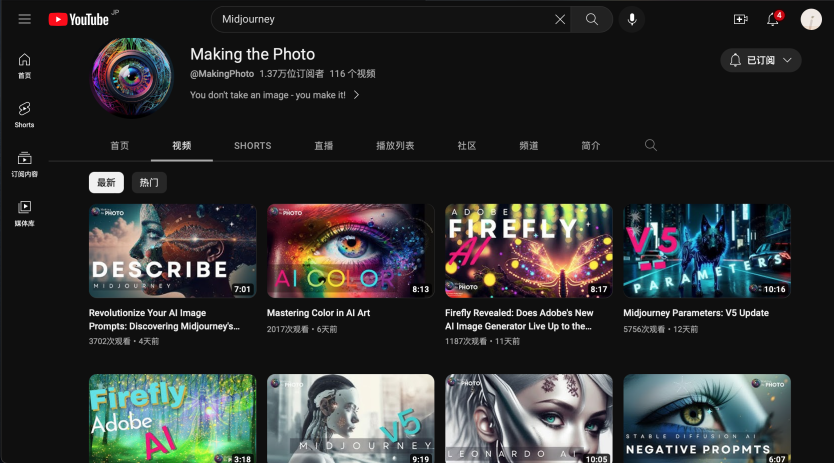This screenshot has height=463, width=834.
Task: Open the LEONARDO AI video thumbnail
Action: 529,418
